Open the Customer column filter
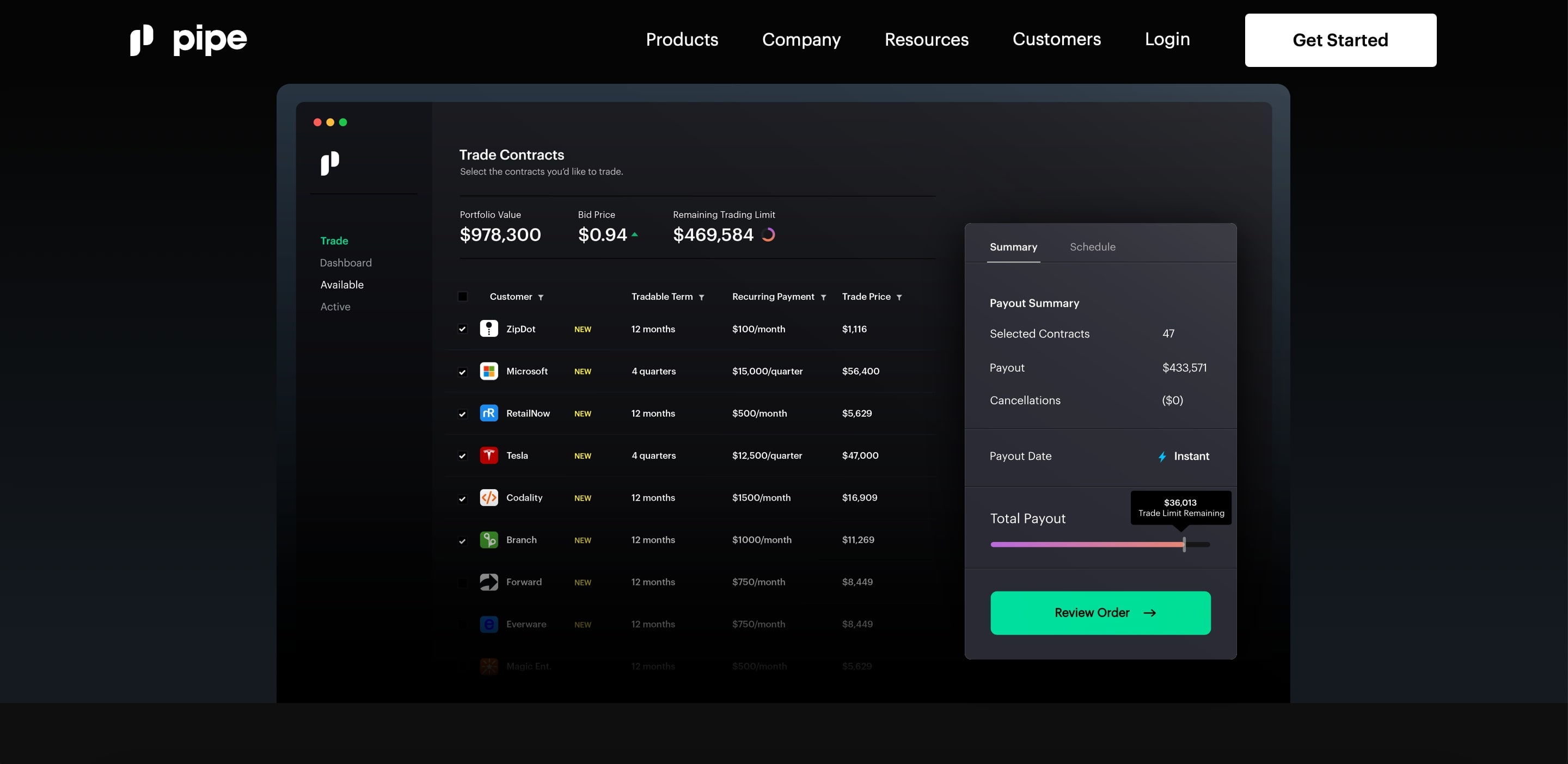The height and width of the screenshot is (764, 1568). click(541, 298)
